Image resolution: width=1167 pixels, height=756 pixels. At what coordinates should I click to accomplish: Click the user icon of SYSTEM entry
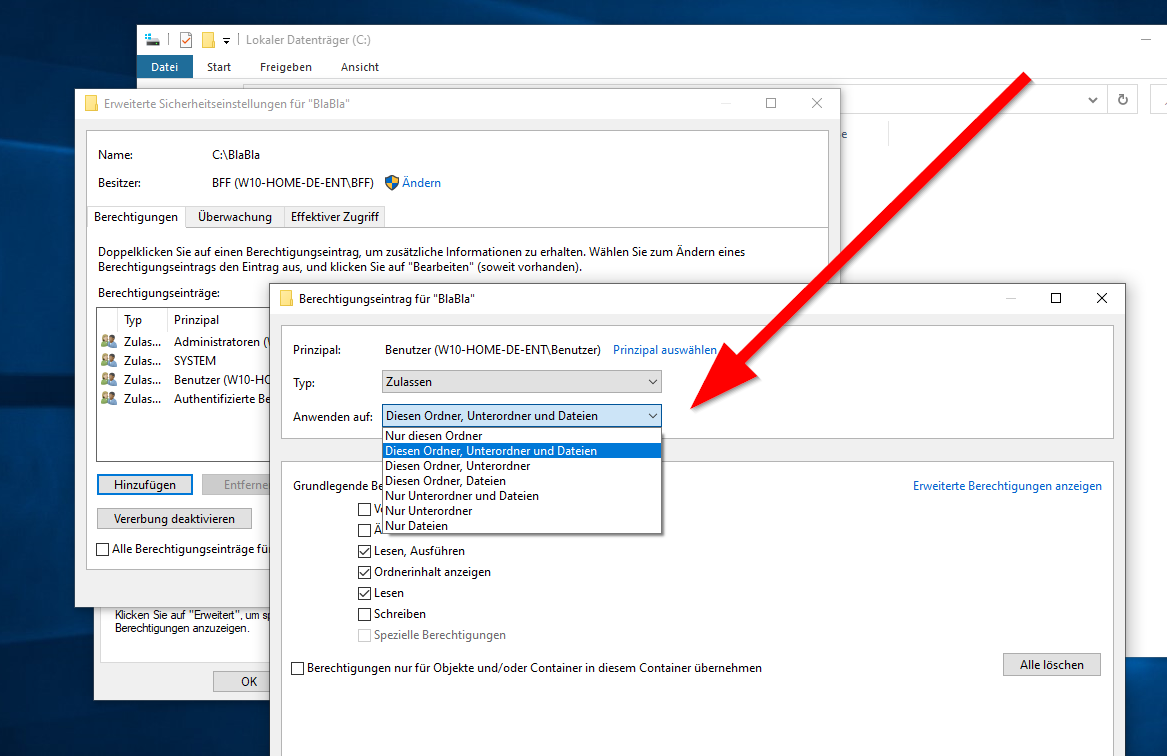[x=109, y=360]
